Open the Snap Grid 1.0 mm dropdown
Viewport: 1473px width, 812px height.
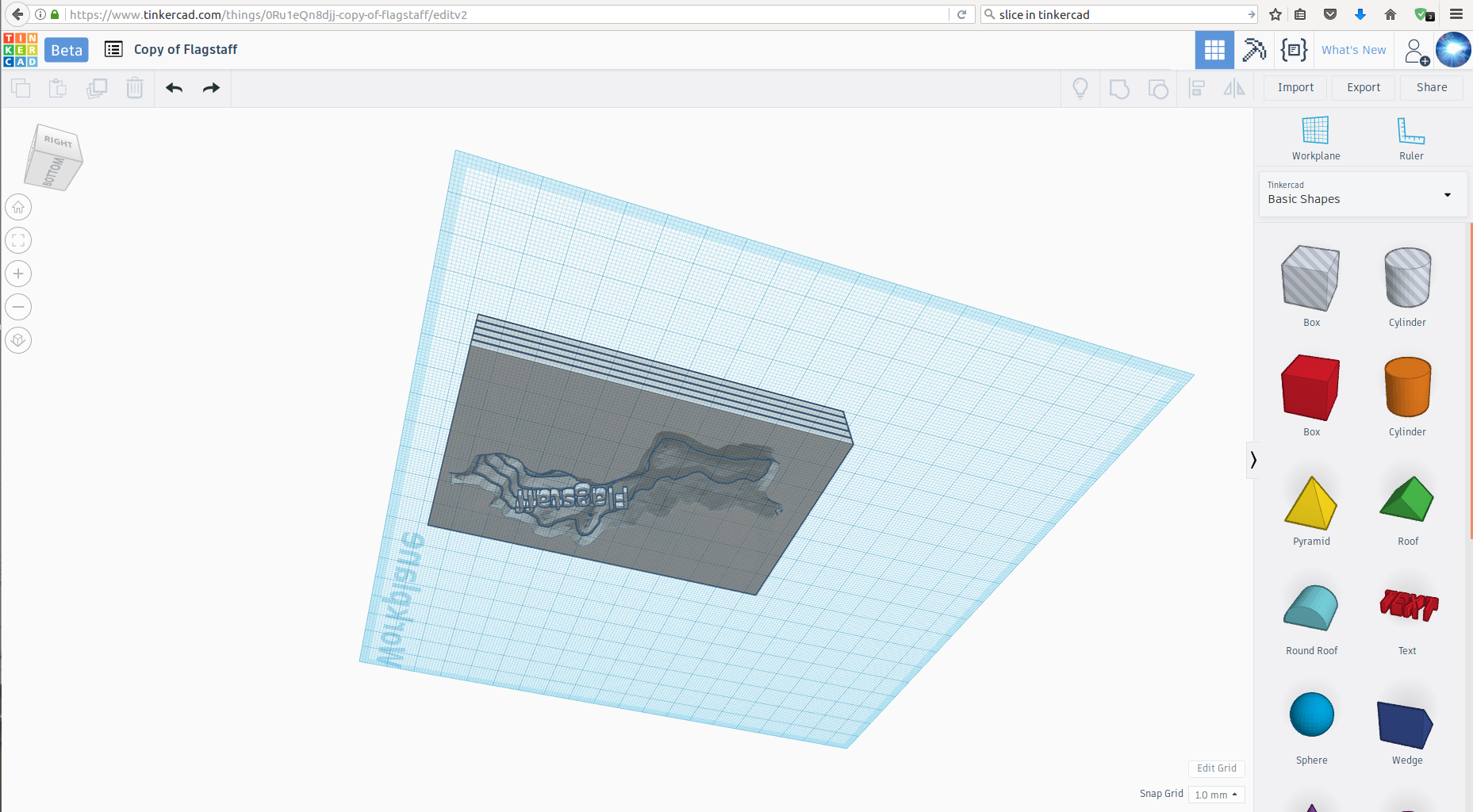click(1216, 795)
